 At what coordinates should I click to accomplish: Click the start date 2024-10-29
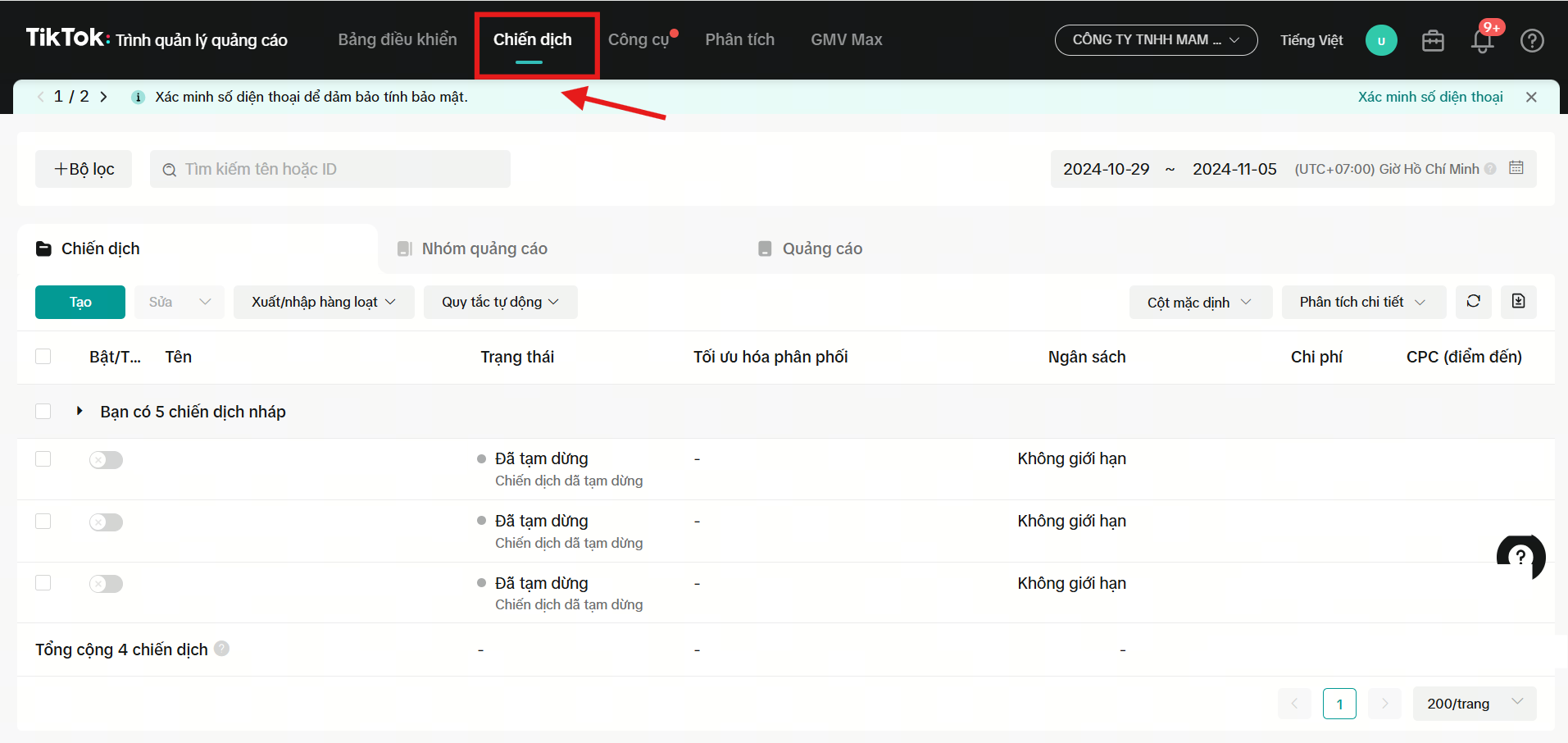pos(1107,169)
